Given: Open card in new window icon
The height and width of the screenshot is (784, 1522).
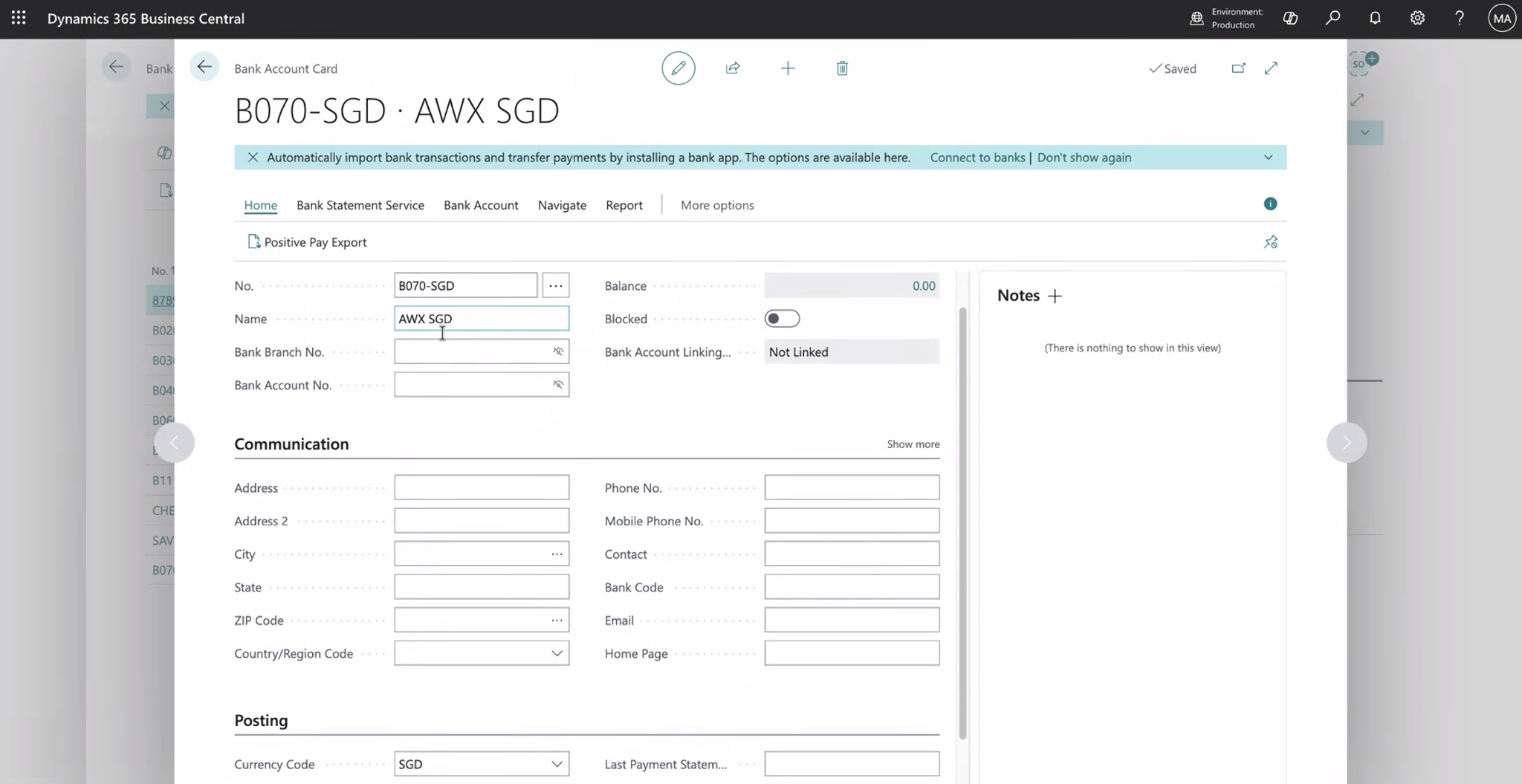Looking at the screenshot, I should pyautogui.click(x=1238, y=68).
